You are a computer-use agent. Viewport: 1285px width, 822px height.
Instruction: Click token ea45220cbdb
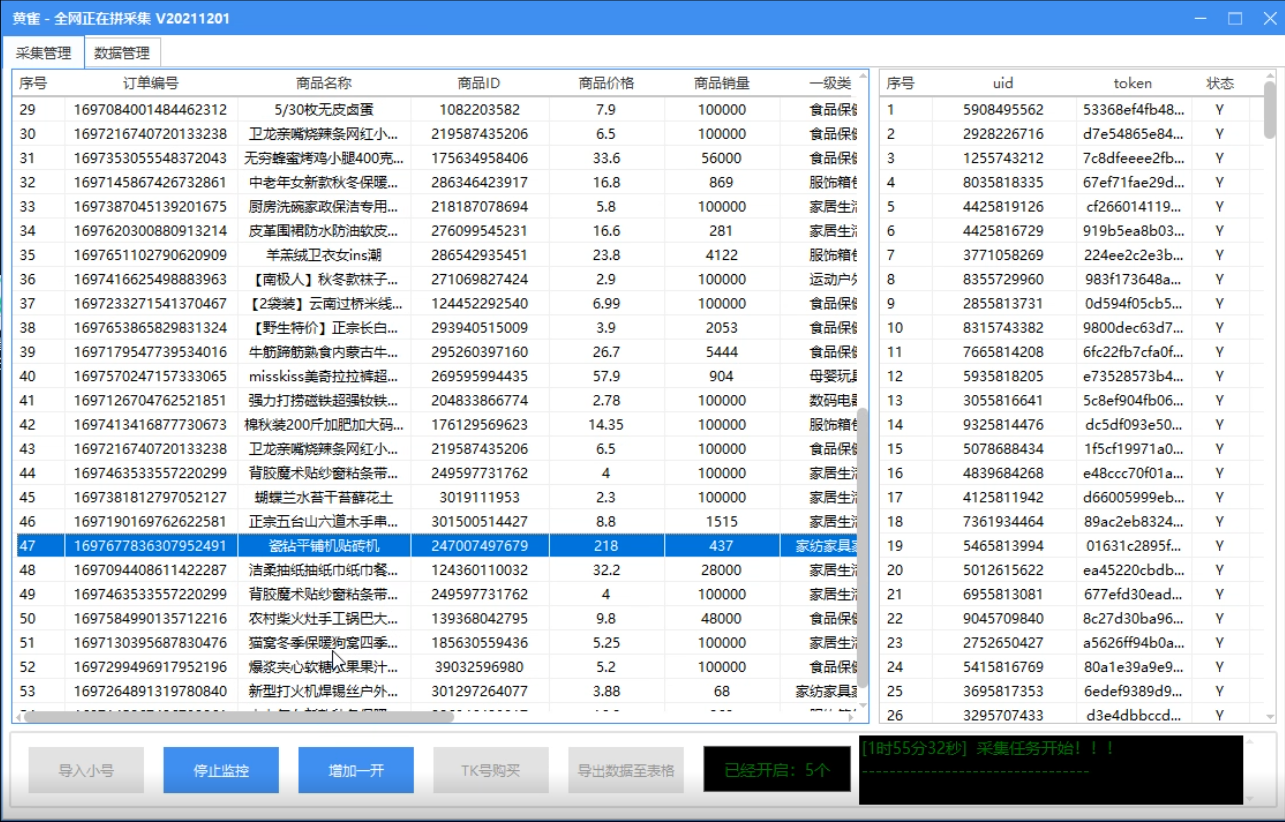click(1134, 570)
